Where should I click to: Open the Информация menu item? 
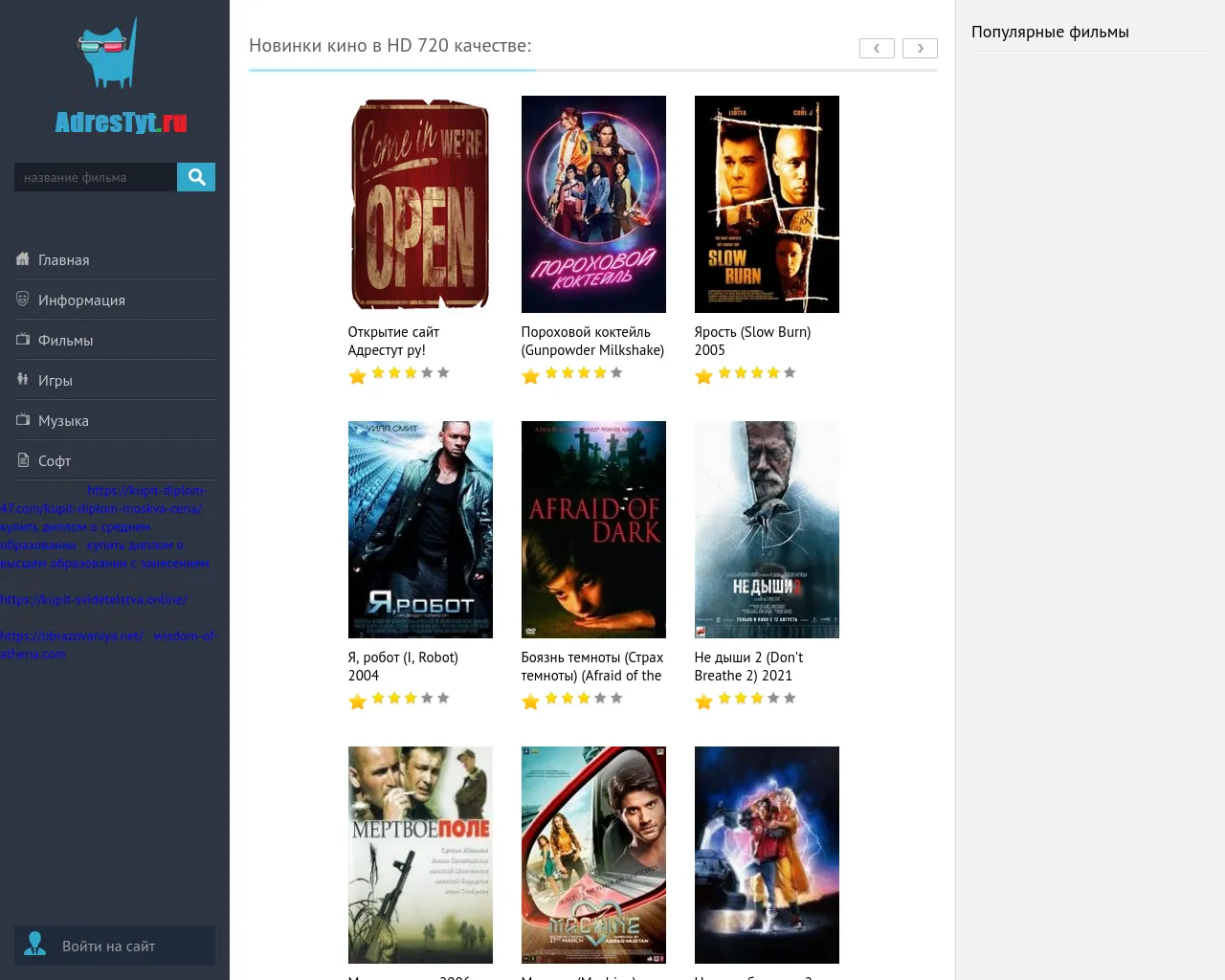[x=115, y=300]
